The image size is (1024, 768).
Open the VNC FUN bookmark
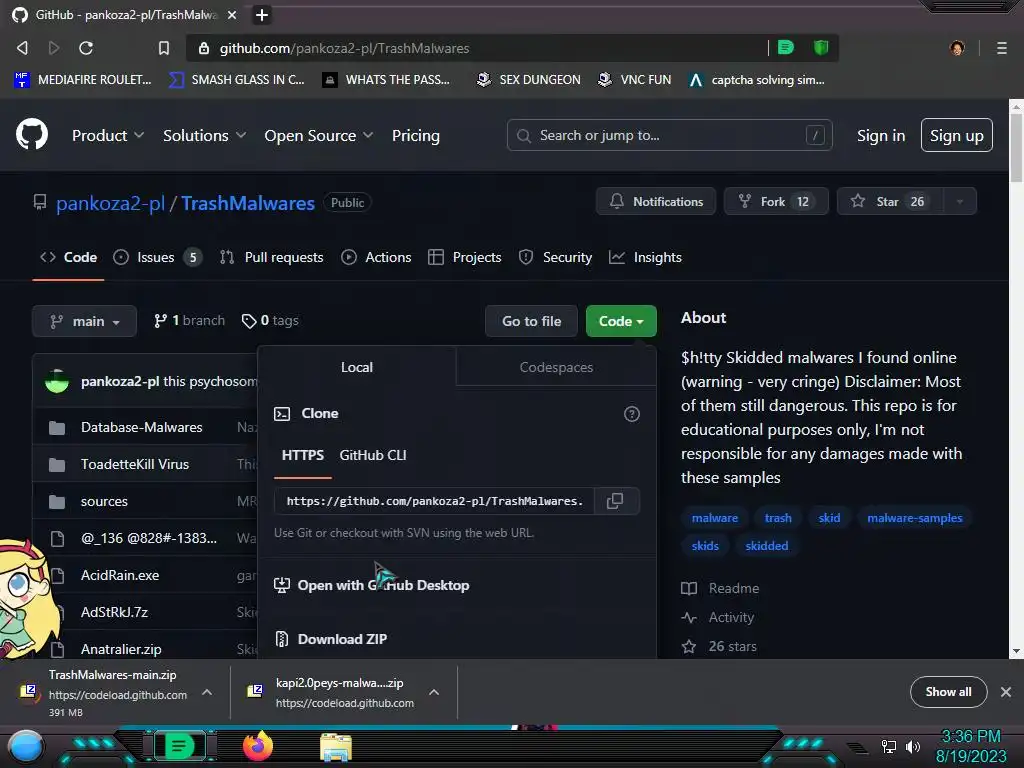[x=634, y=80]
